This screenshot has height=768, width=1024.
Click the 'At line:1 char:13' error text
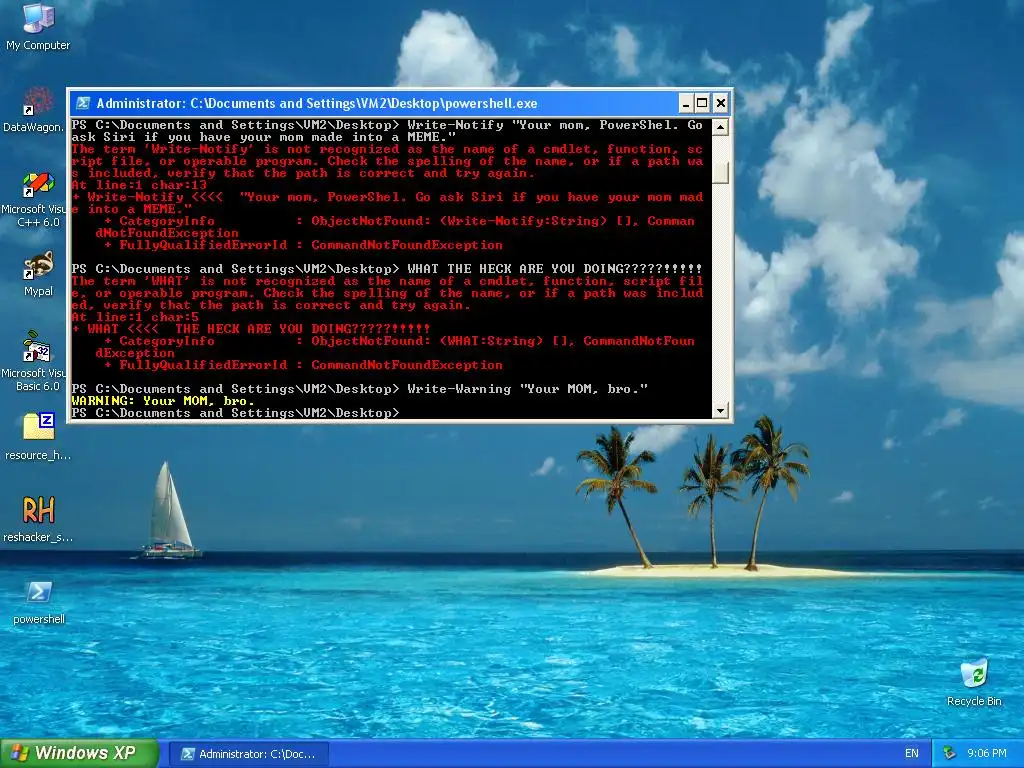click(138, 185)
